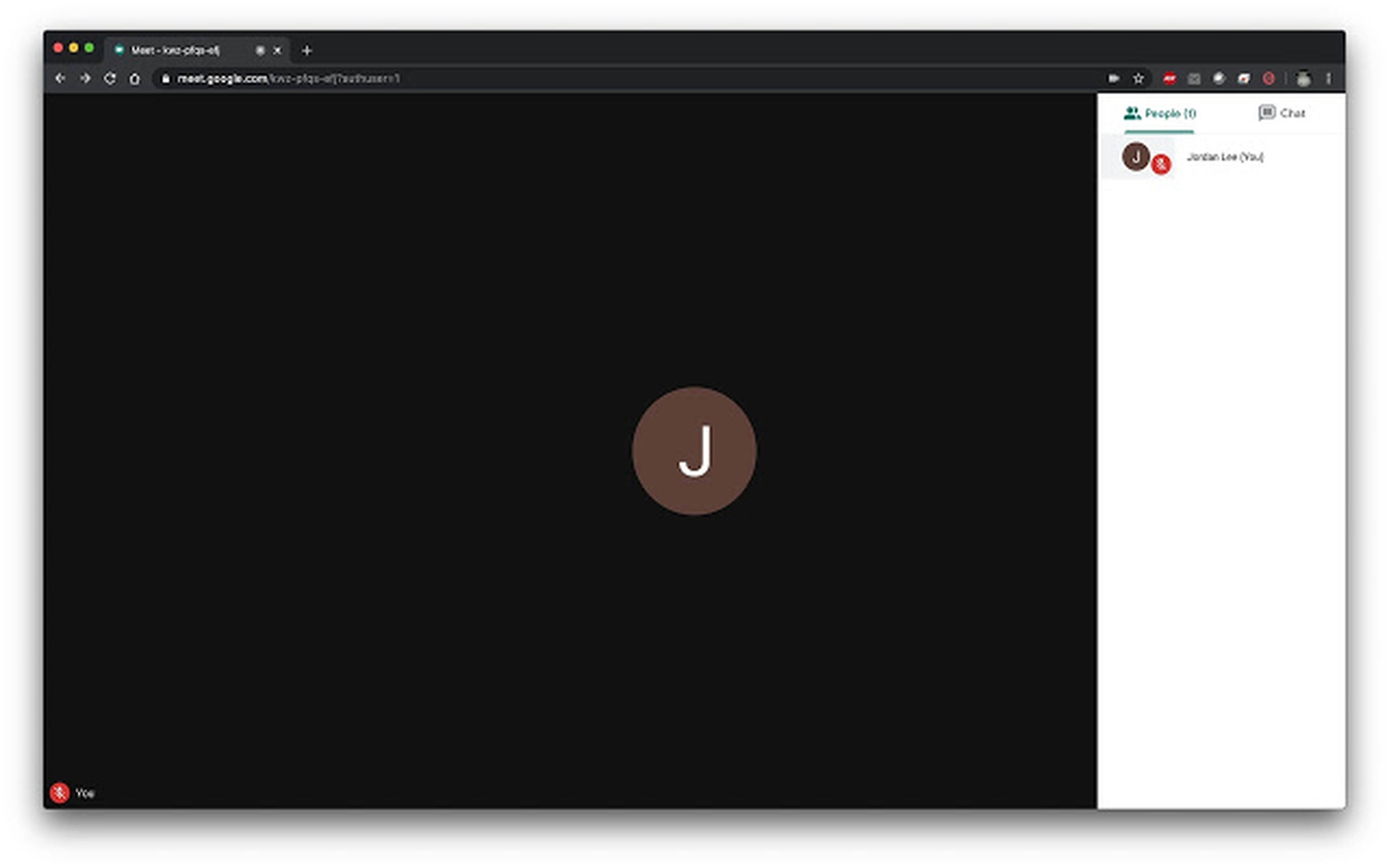
Task: Reload the Meet page
Action: (x=110, y=78)
